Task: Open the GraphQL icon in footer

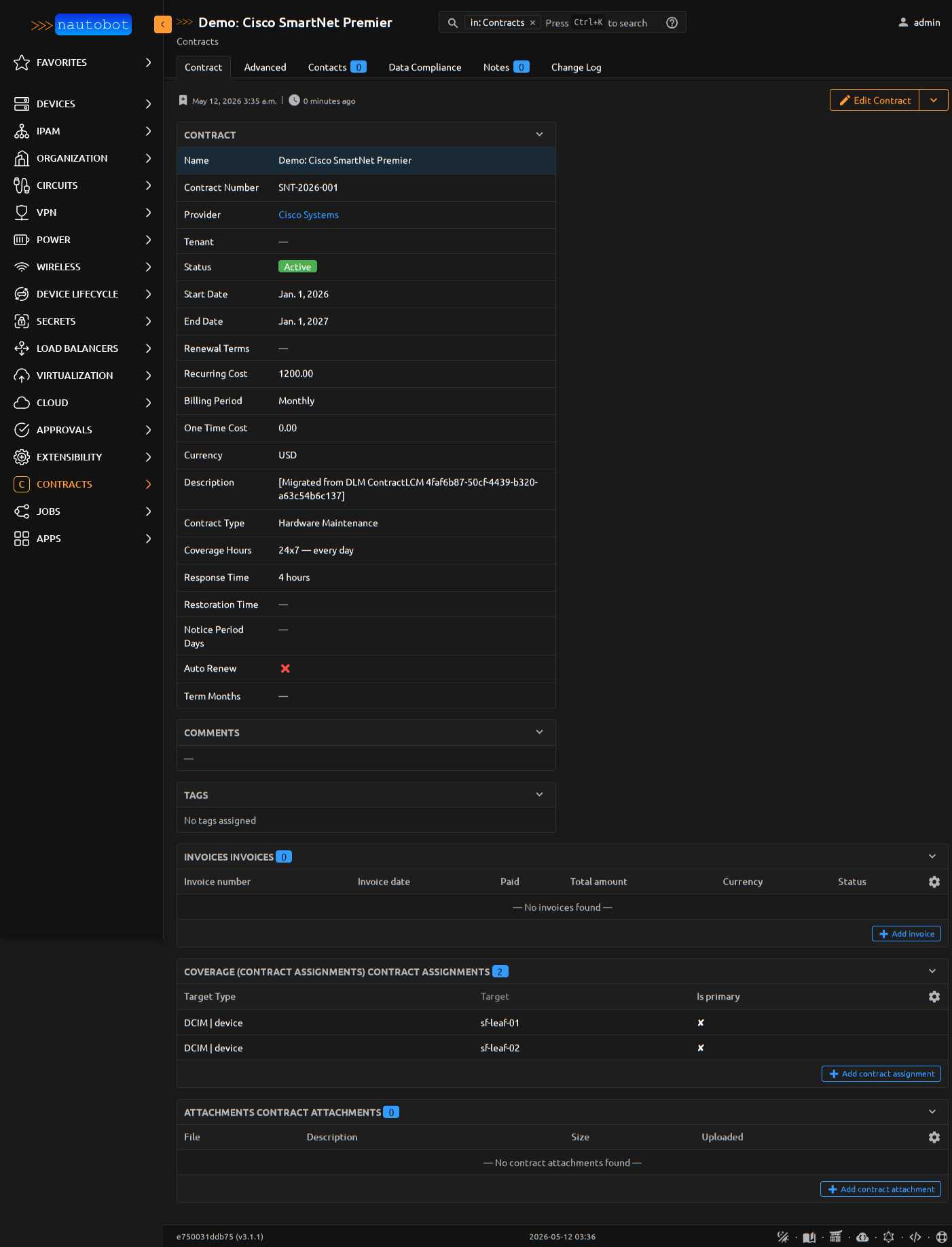Action: click(x=889, y=1237)
